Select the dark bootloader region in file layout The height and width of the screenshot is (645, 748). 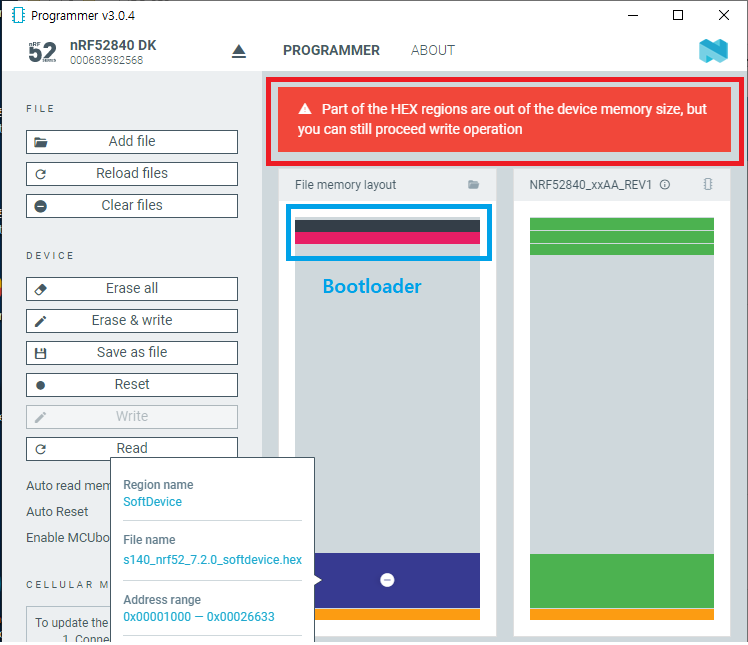387,226
